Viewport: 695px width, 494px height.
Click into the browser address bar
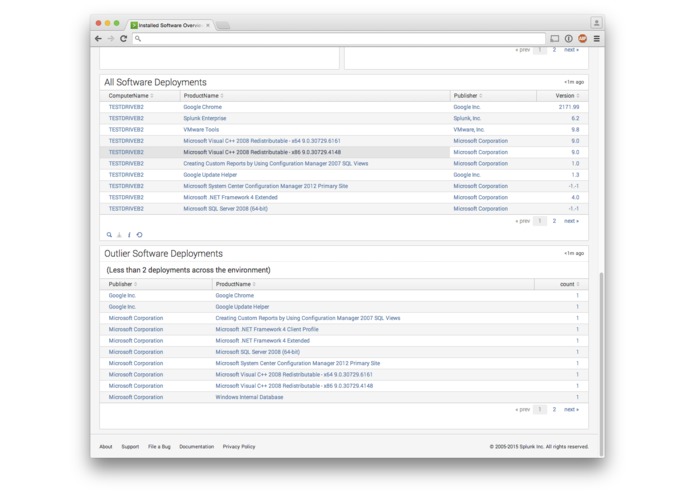coord(339,39)
